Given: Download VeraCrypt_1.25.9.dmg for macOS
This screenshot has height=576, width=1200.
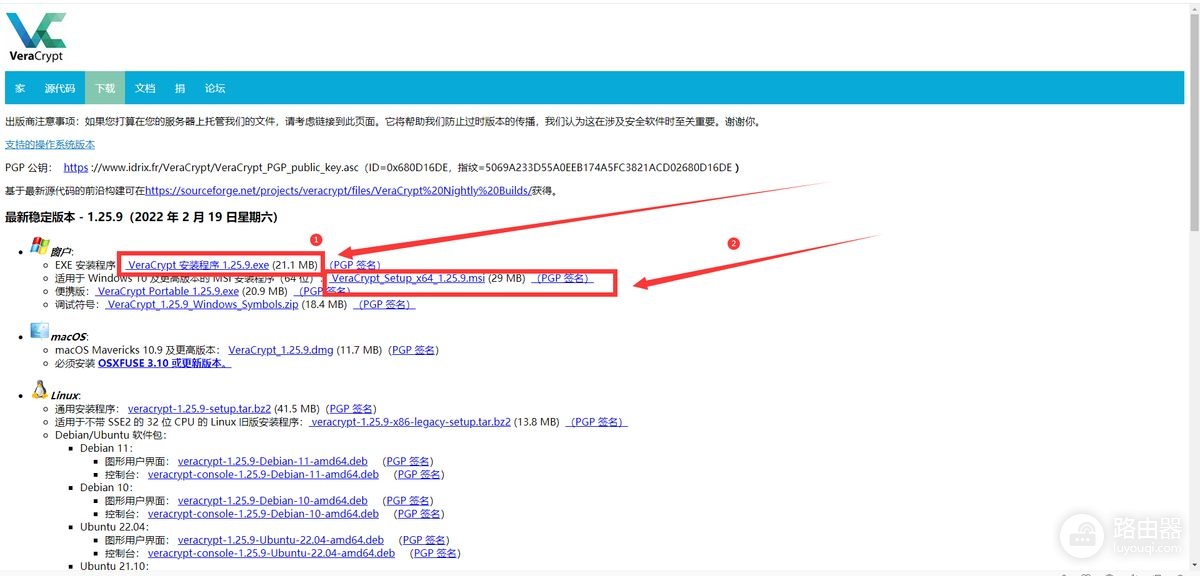Looking at the screenshot, I should pyautogui.click(x=279, y=350).
